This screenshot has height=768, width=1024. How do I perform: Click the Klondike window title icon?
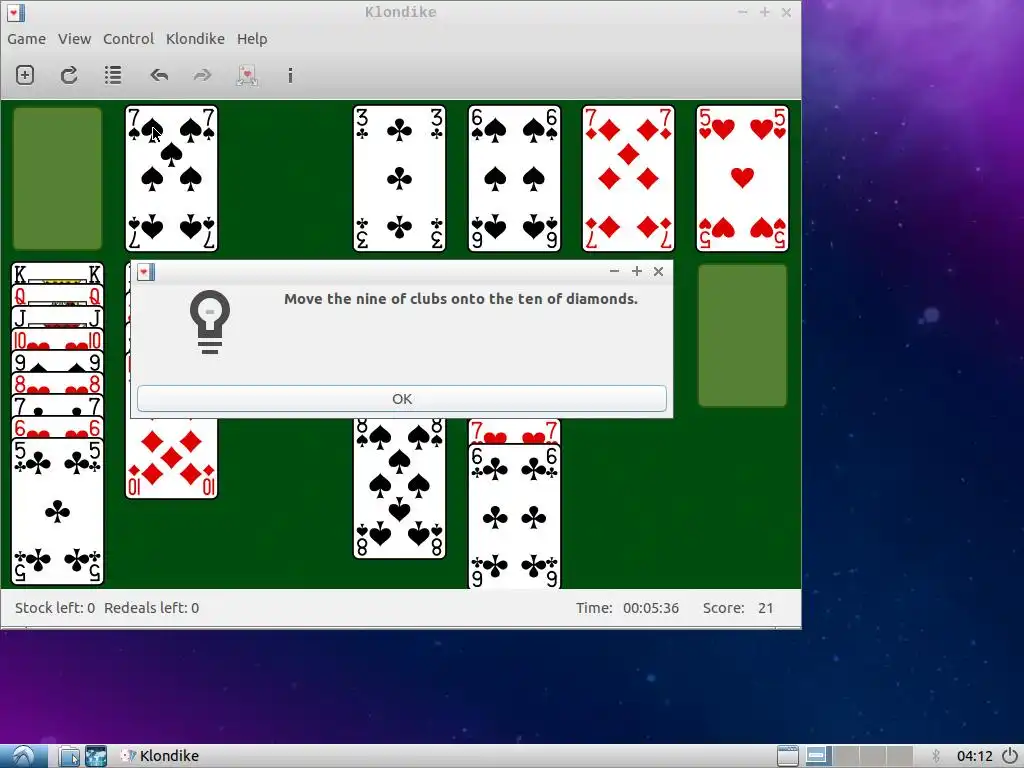16,12
